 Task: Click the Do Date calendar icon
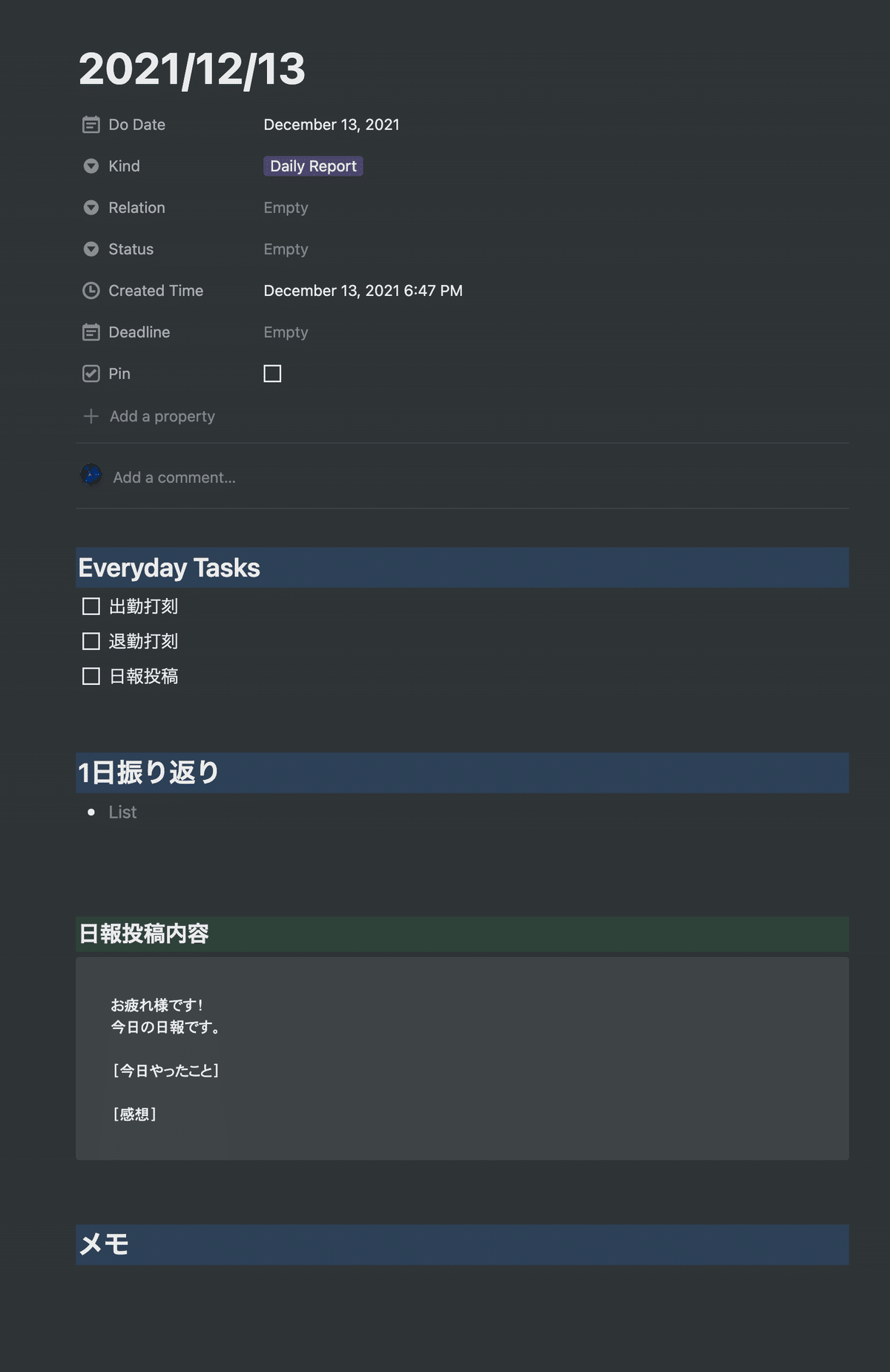coord(90,125)
